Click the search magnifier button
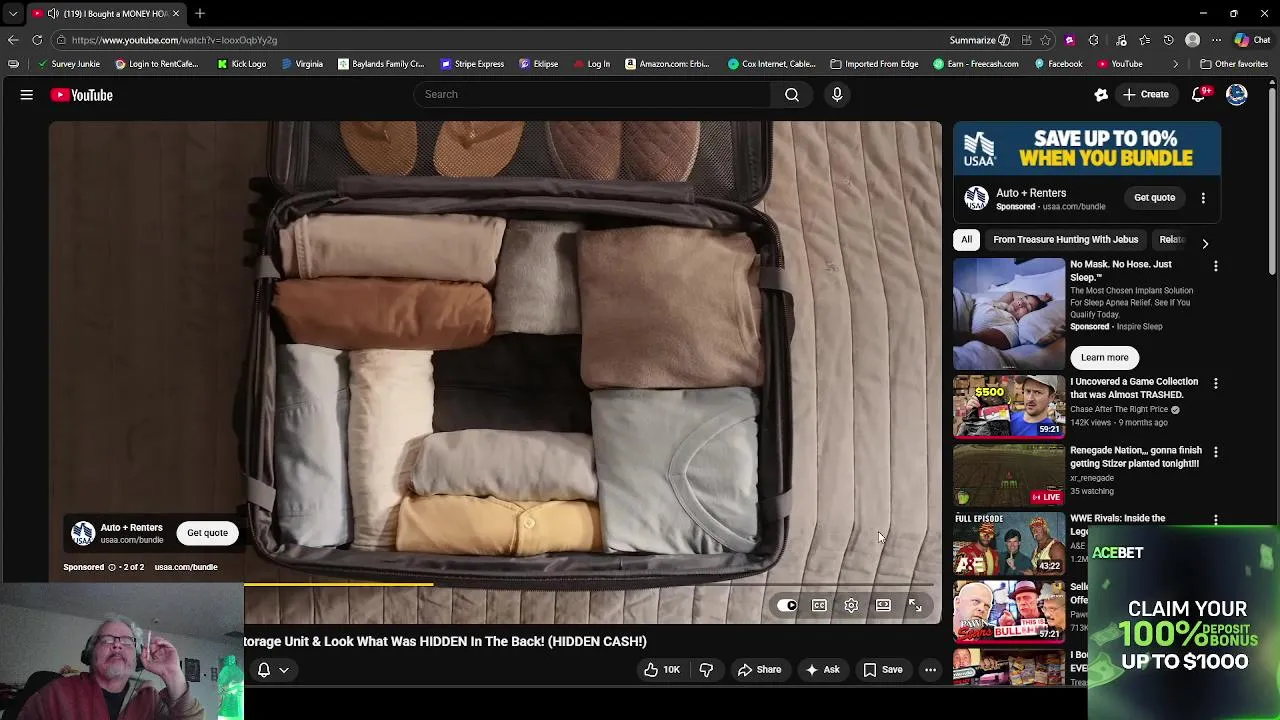1280x720 pixels. tap(792, 94)
